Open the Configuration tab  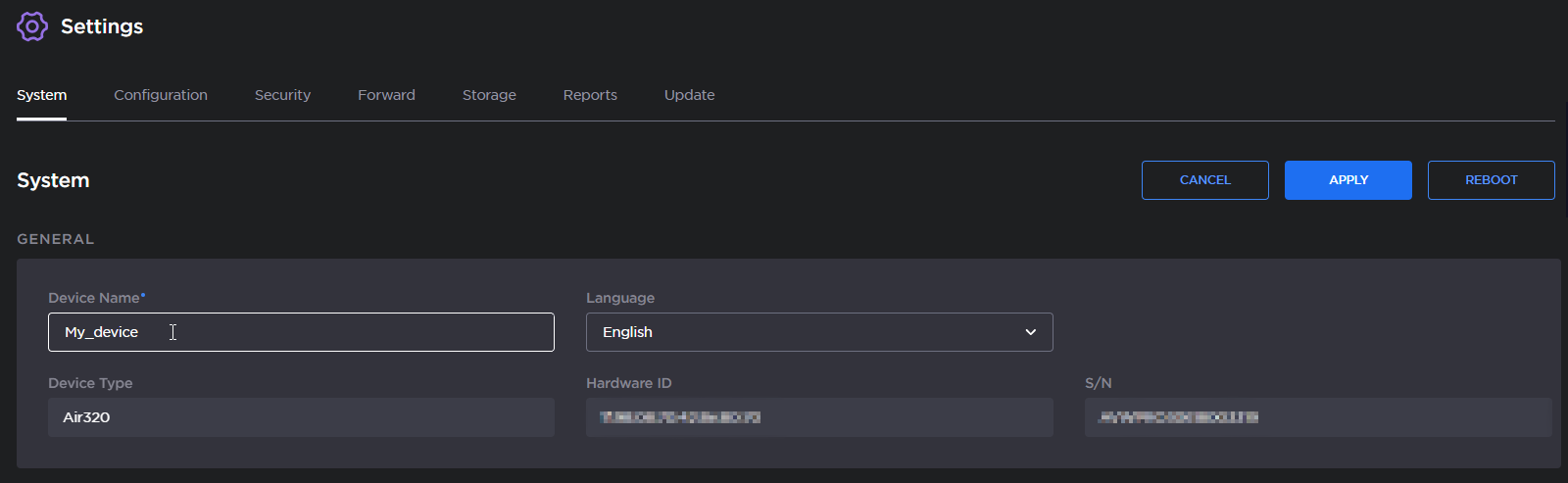(x=161, y=95)
